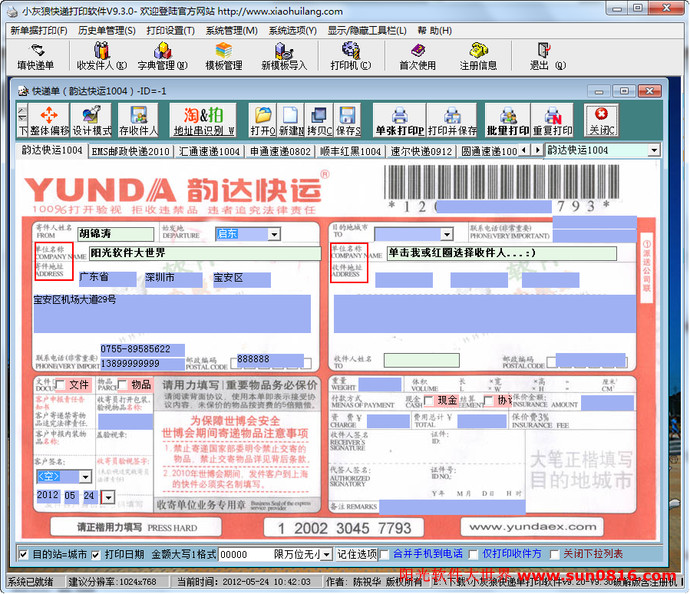Click postal code field 888888
690x594 pixels.
coord(270,360)
